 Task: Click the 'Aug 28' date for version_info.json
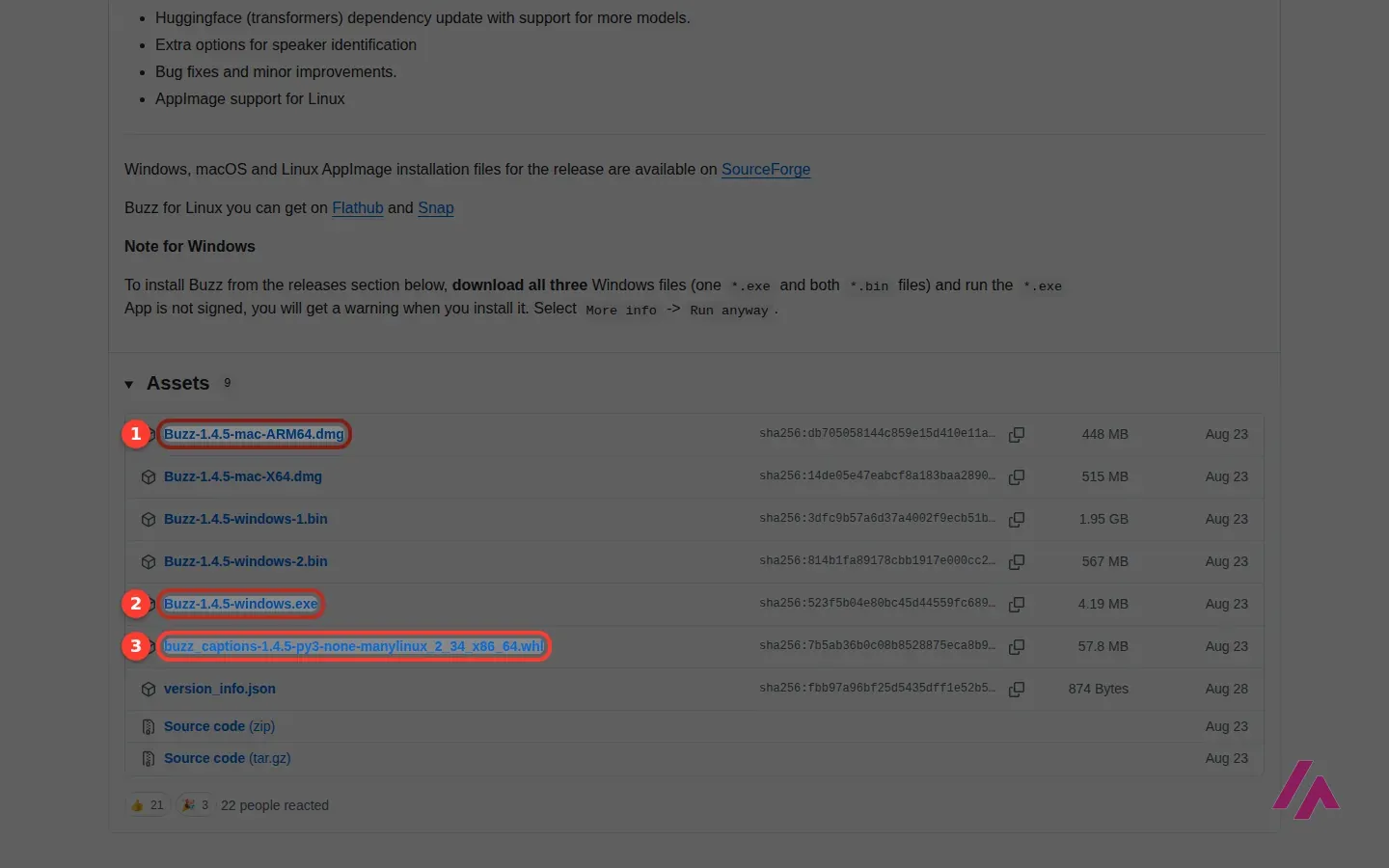click(x=1227, y=689)
